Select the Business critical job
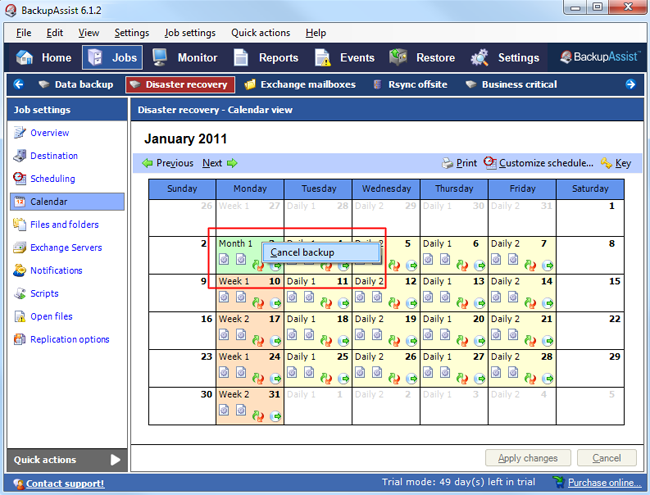Viewport: 650px width, 495px height. coord(511,85)
